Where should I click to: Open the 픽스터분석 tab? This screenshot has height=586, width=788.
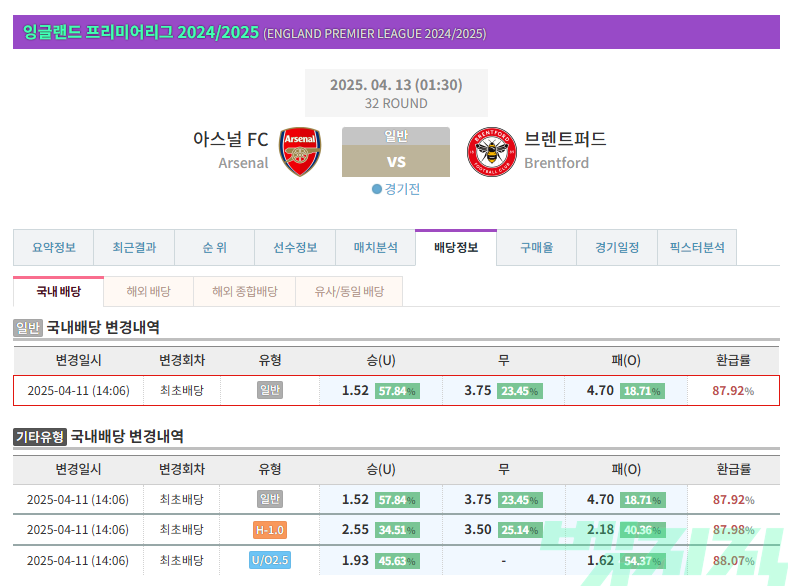697,247
